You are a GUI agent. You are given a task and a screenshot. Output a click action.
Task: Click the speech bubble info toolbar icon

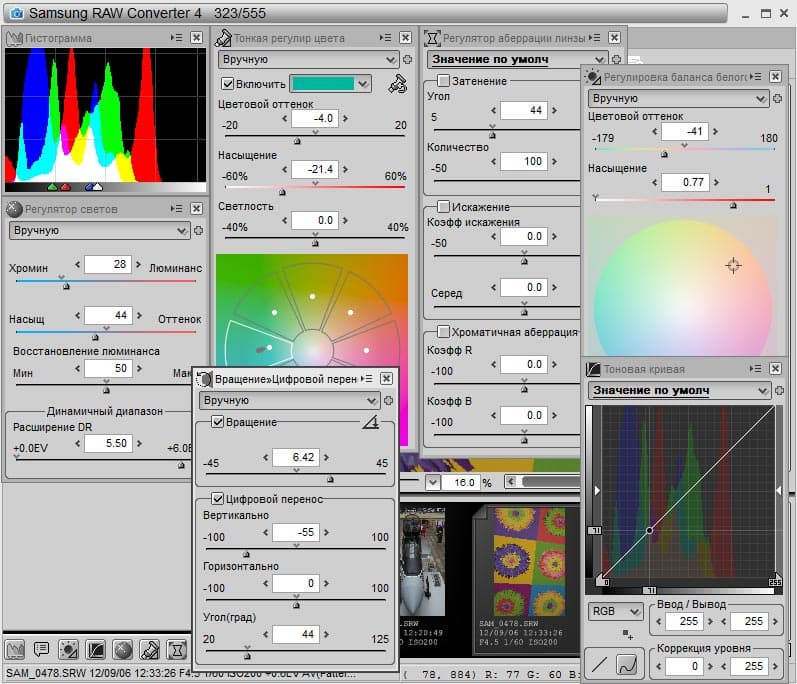click(x=42, y=649)
